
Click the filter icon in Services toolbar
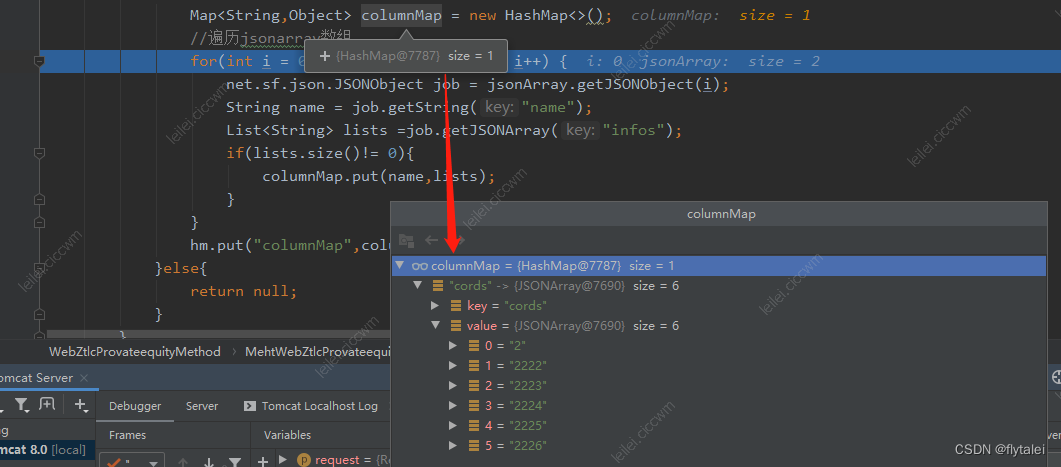pos(22,405)
